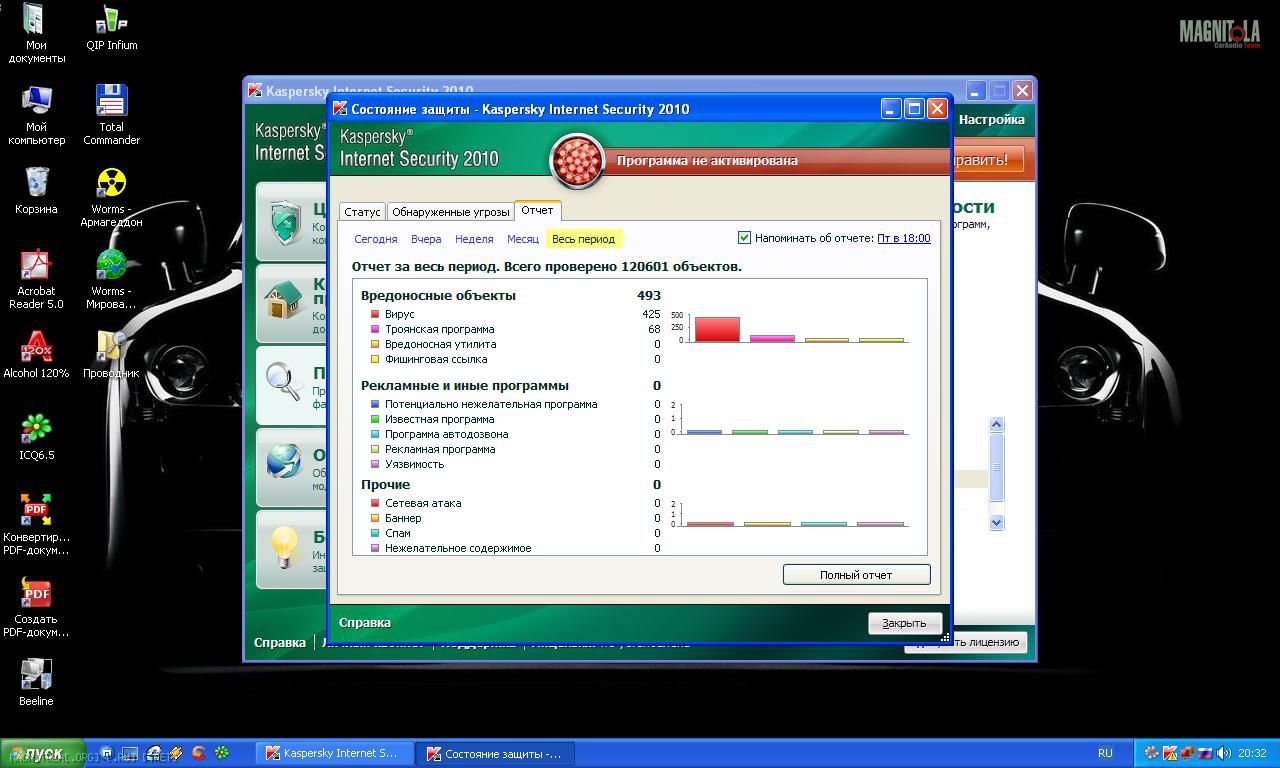Click the main window scrollbar down arrow
The height and width of the screenshot is (768, 1280).
(x=996, y=522)
